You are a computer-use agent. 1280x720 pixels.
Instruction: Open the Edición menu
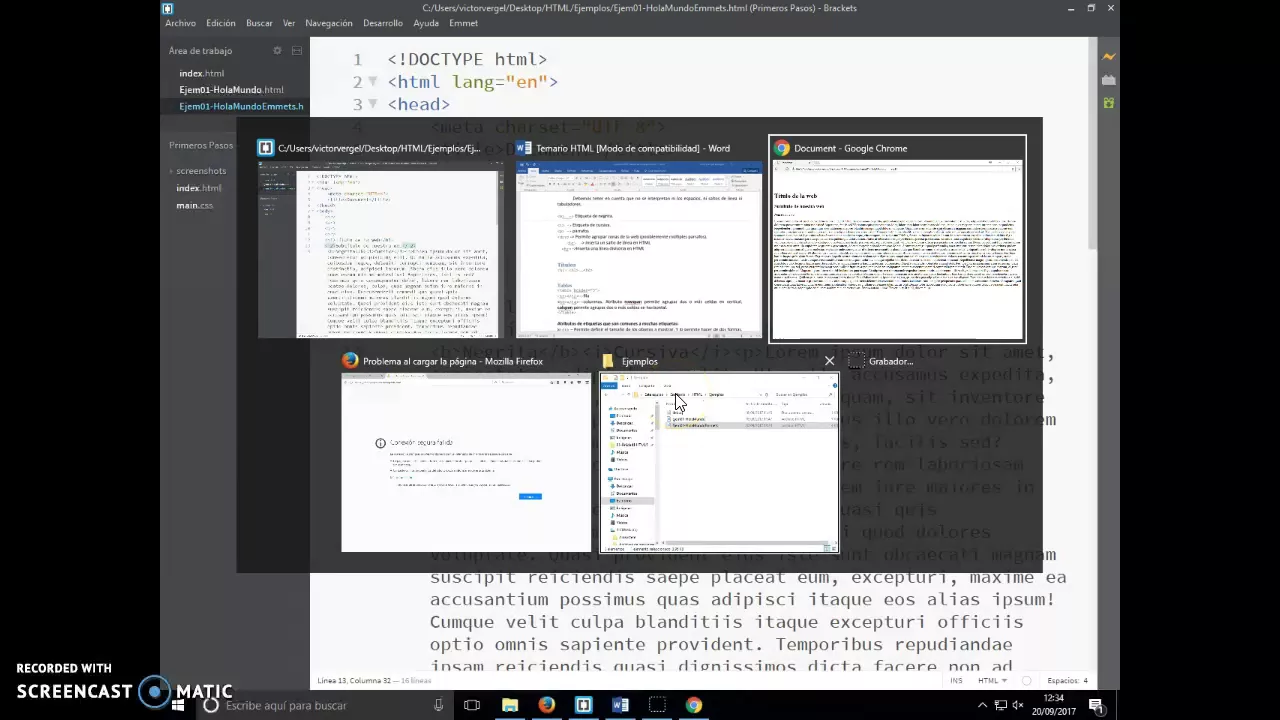pos(221,23)
